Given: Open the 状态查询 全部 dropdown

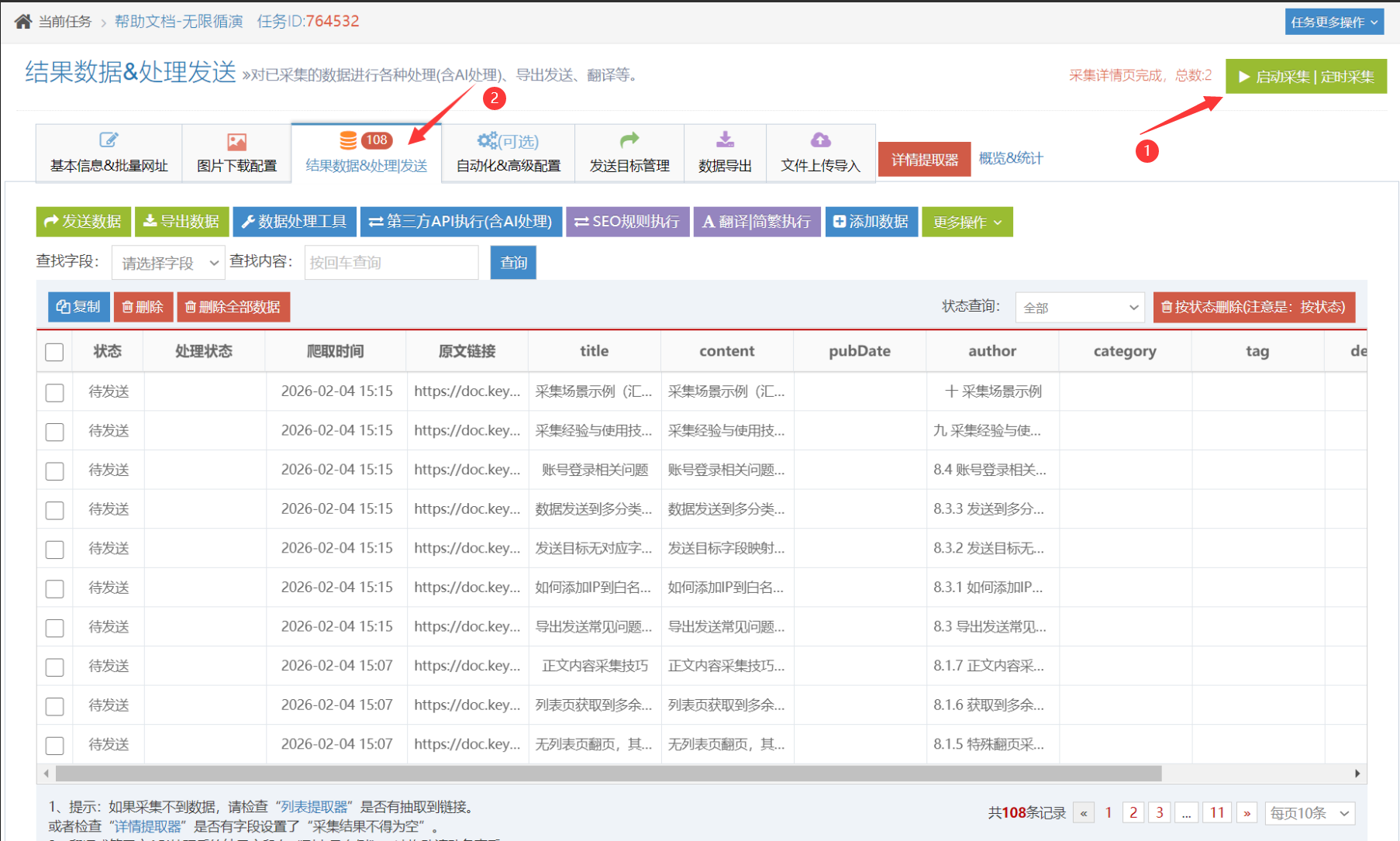Looking at the screenshot, I should pos(1079,308).
